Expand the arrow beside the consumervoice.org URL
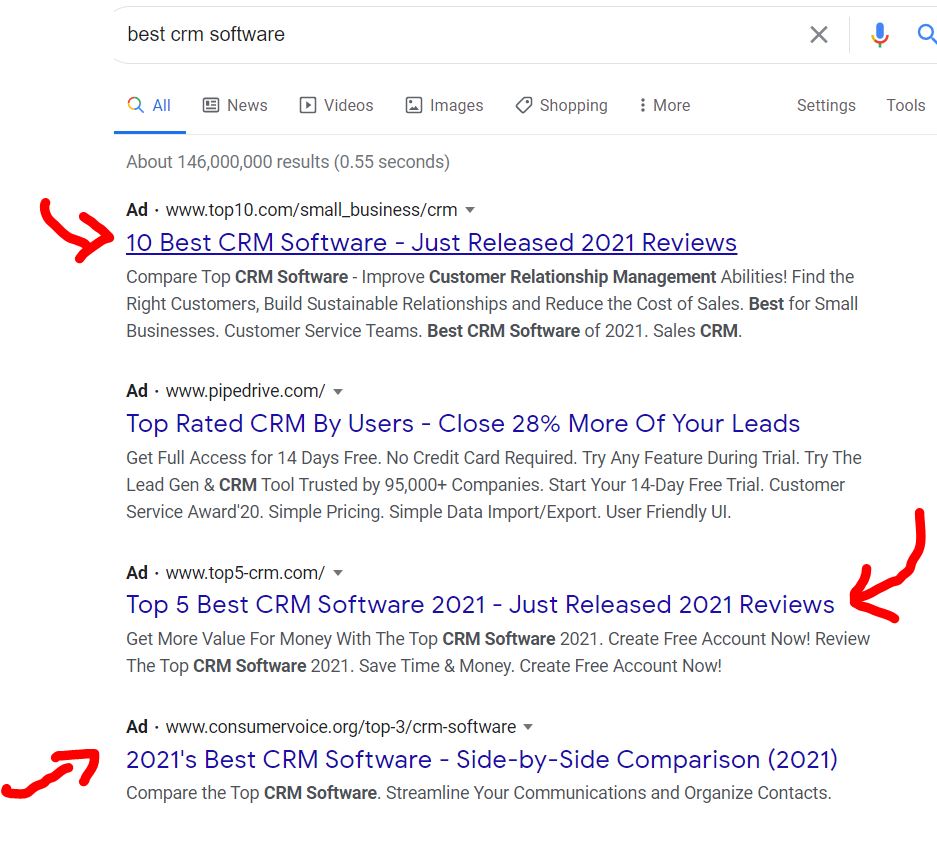 tap(528, 727)
